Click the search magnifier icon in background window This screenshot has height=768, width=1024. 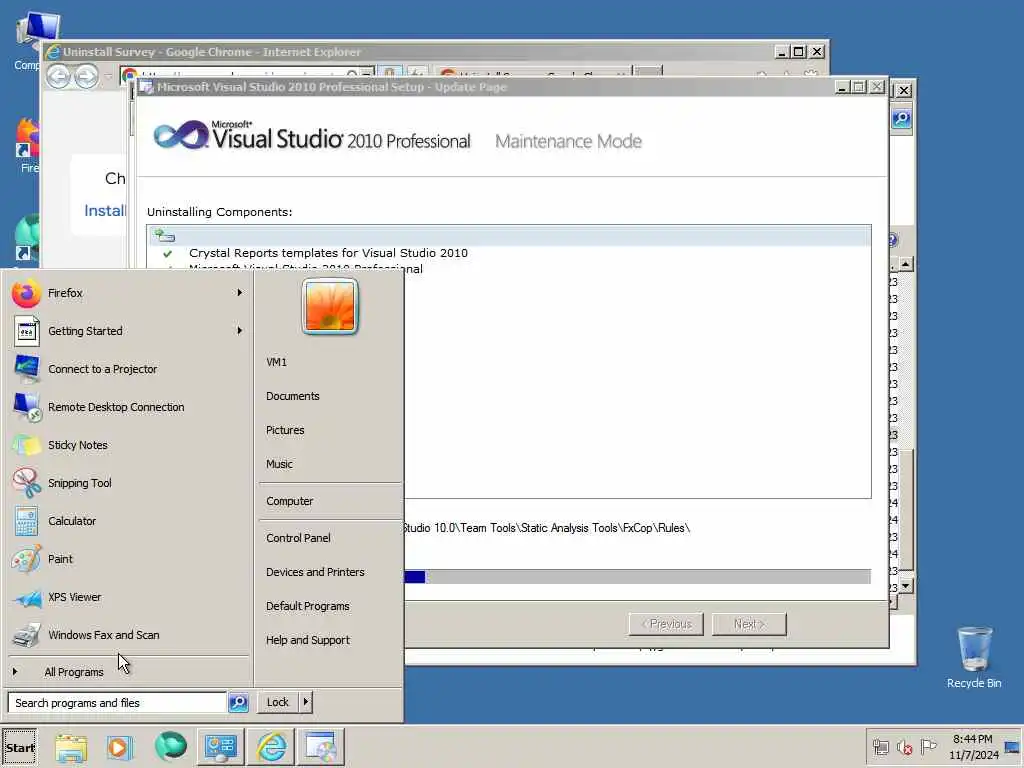[902, 119]
